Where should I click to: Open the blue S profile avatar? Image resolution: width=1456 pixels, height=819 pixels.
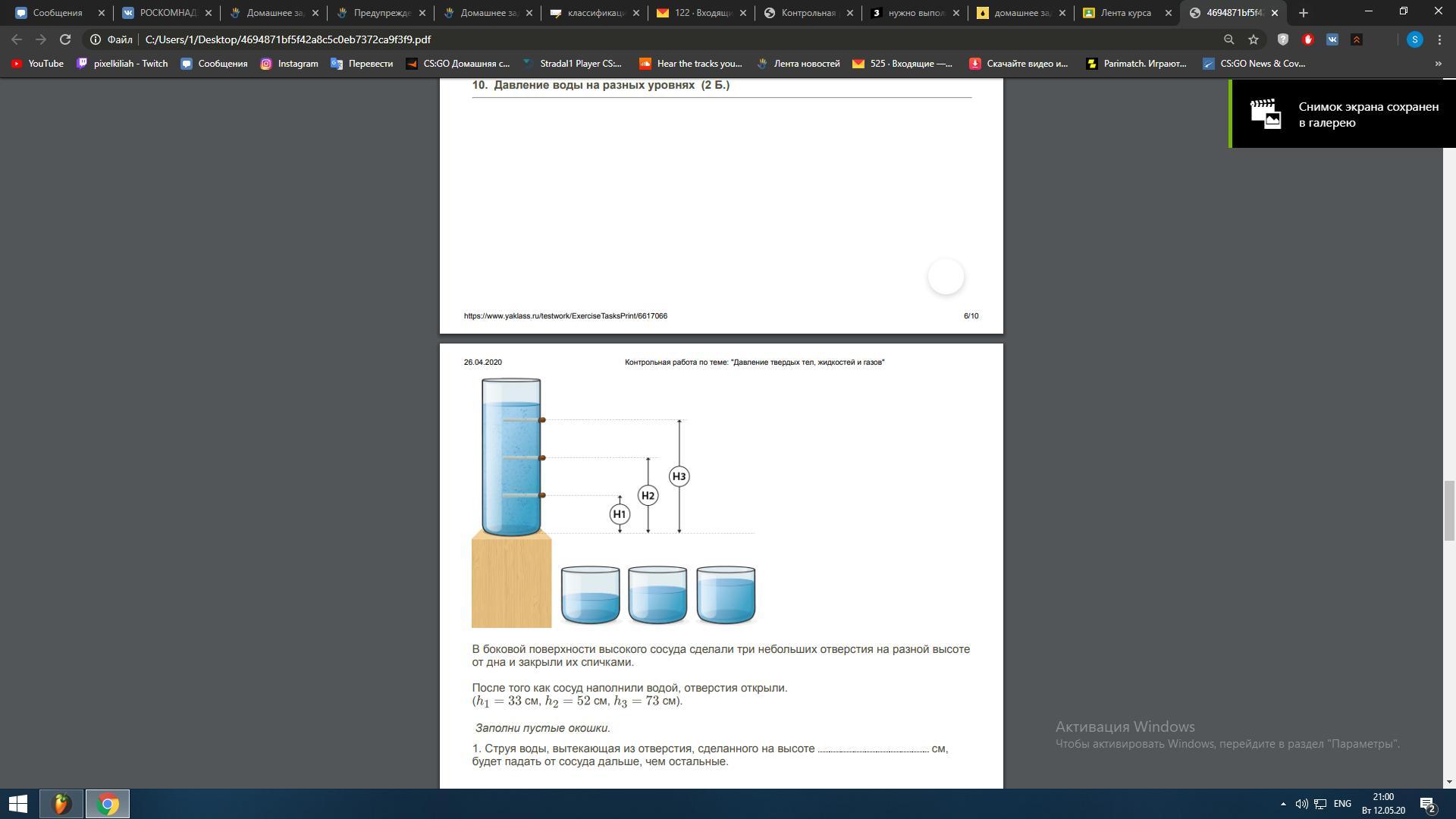point(1414,39)
